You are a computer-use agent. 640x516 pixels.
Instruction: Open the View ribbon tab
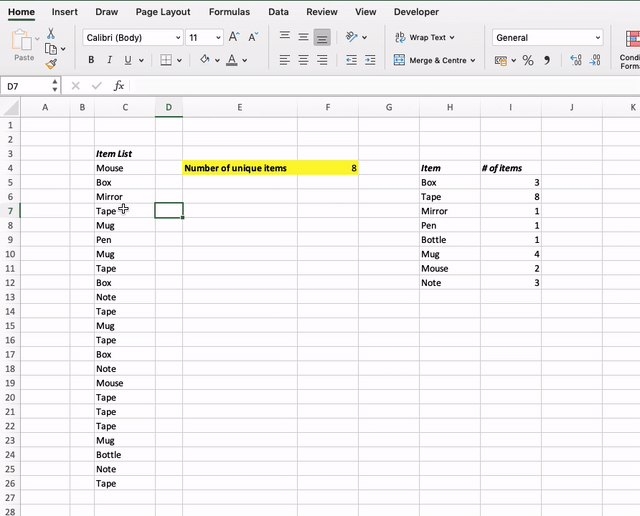click(x=366, y=12)
